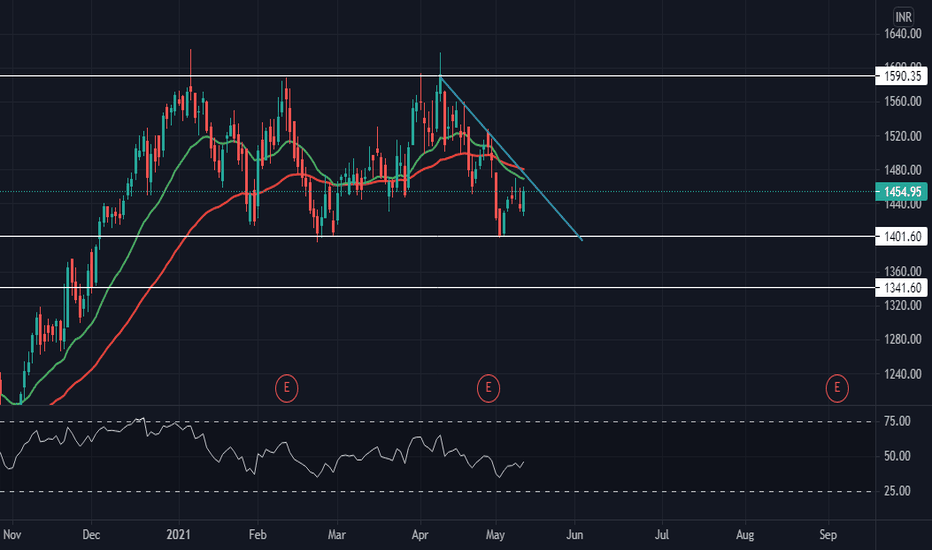Click the RSI 75.00 axis label
932x550 pixels.
[x=897, y=421]
